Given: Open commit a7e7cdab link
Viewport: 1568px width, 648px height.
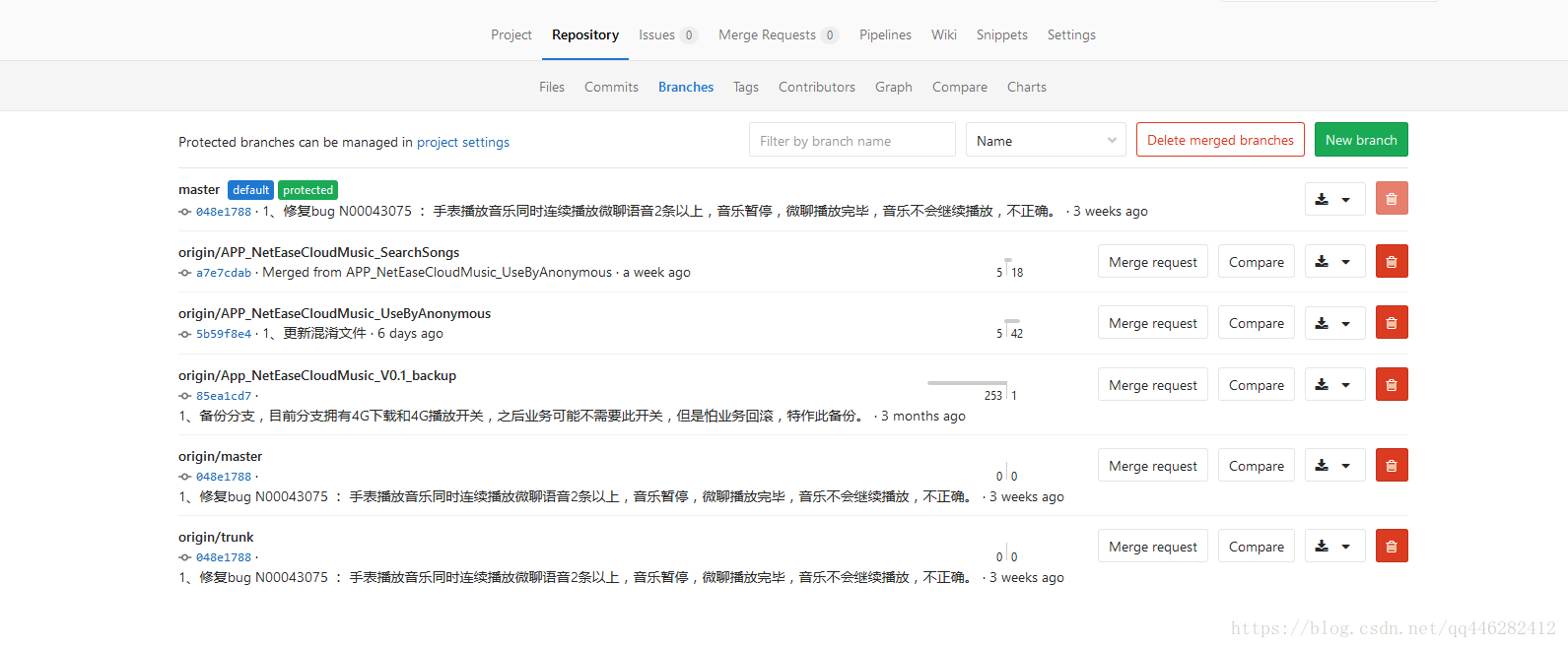Looking at the screenshot, I should [x=224, y=273].
